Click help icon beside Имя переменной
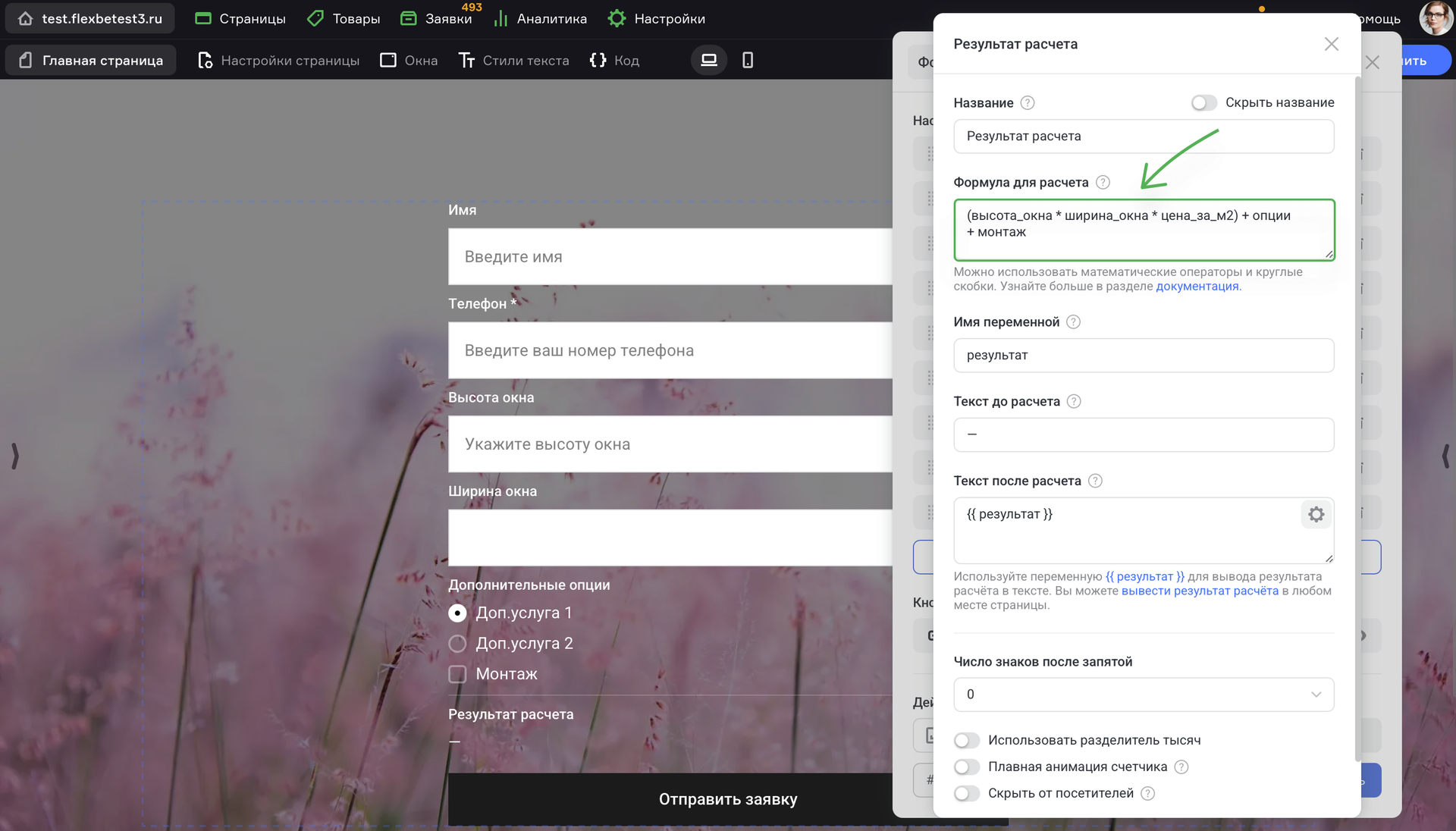 click(1073, 322)
